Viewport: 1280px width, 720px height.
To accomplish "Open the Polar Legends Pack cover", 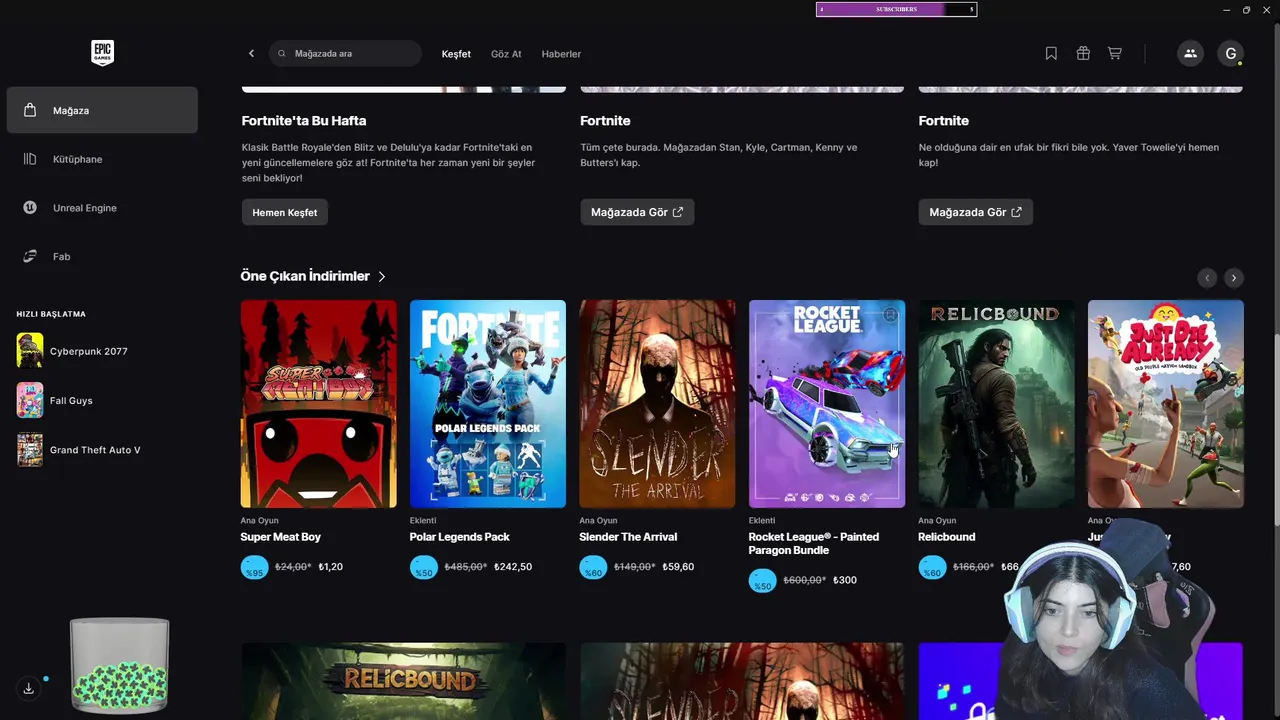I will tap(488, 404).
